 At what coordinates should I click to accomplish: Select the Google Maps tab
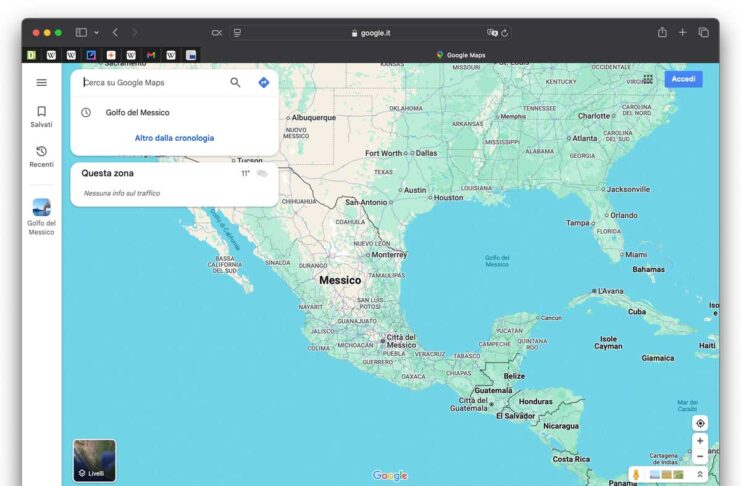[x=460, y=55]
